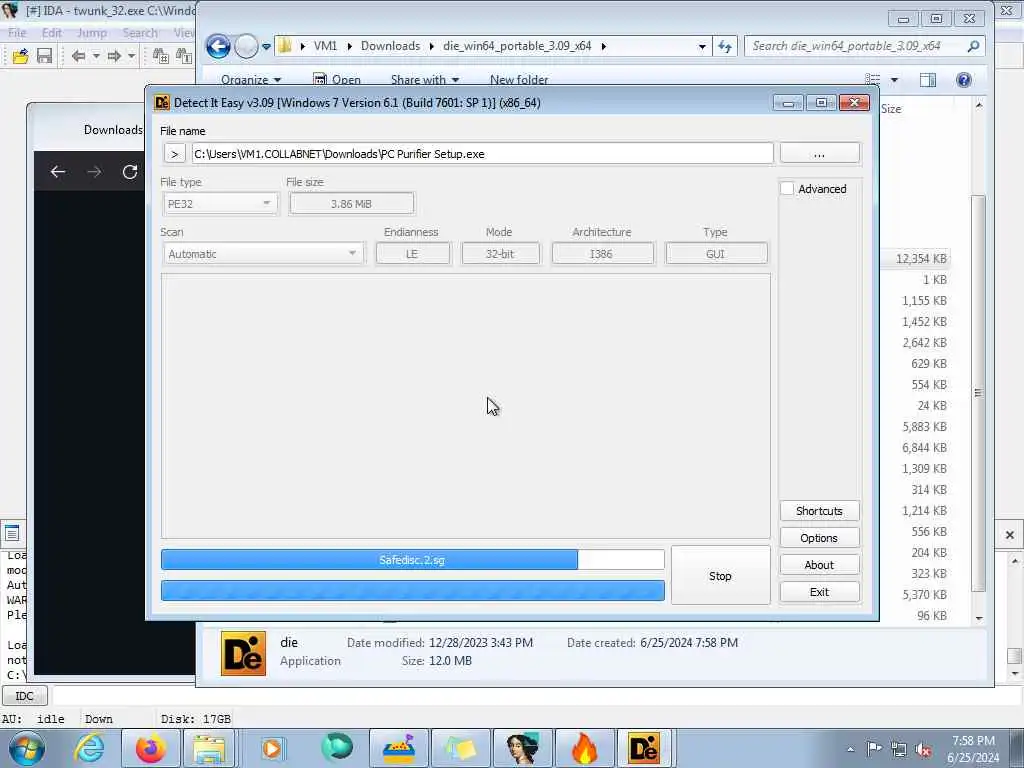Open IDA back-arrow history dropdown
Image resolution: width=1024 pixels, height=768 pixels.
coord(96,56)
